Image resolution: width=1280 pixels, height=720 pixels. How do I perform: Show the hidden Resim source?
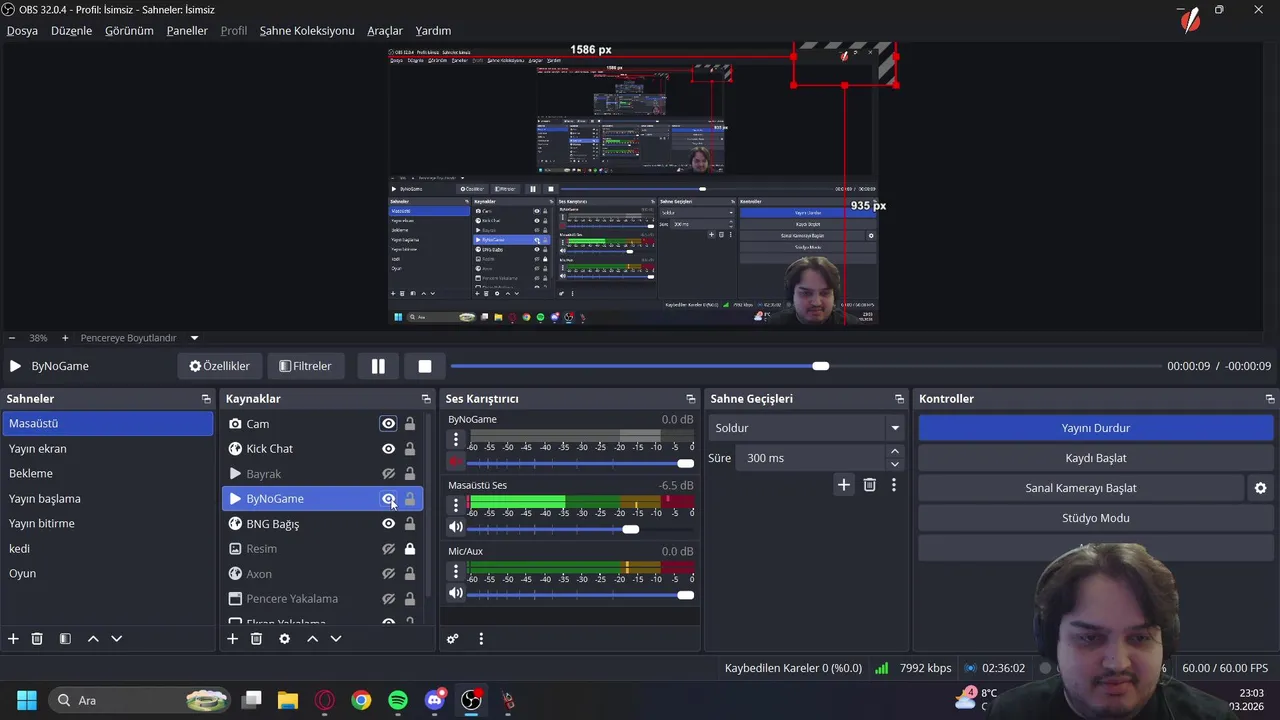click(x=388, y=549)
